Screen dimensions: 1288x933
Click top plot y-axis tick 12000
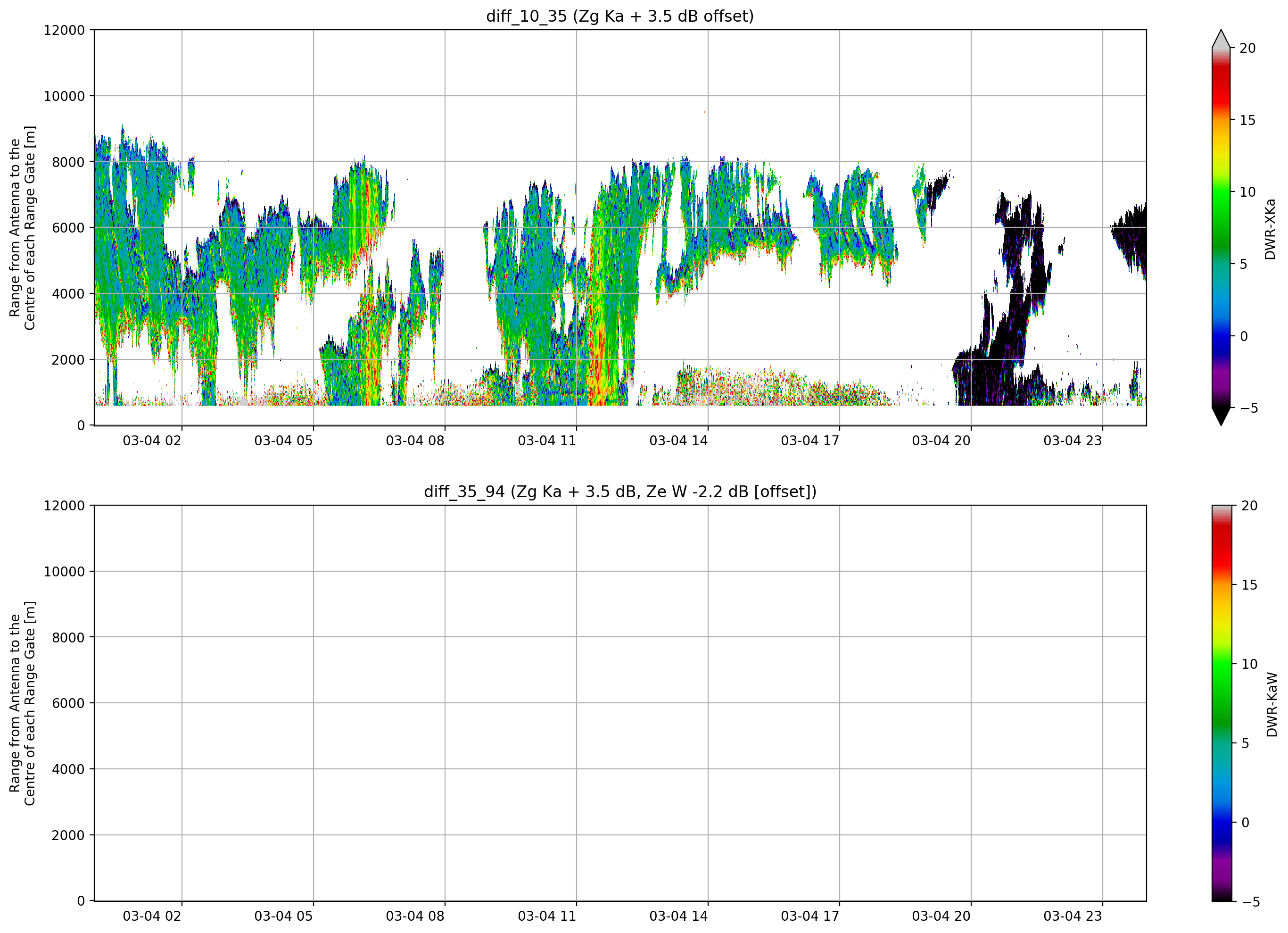(x=64, y=30)
